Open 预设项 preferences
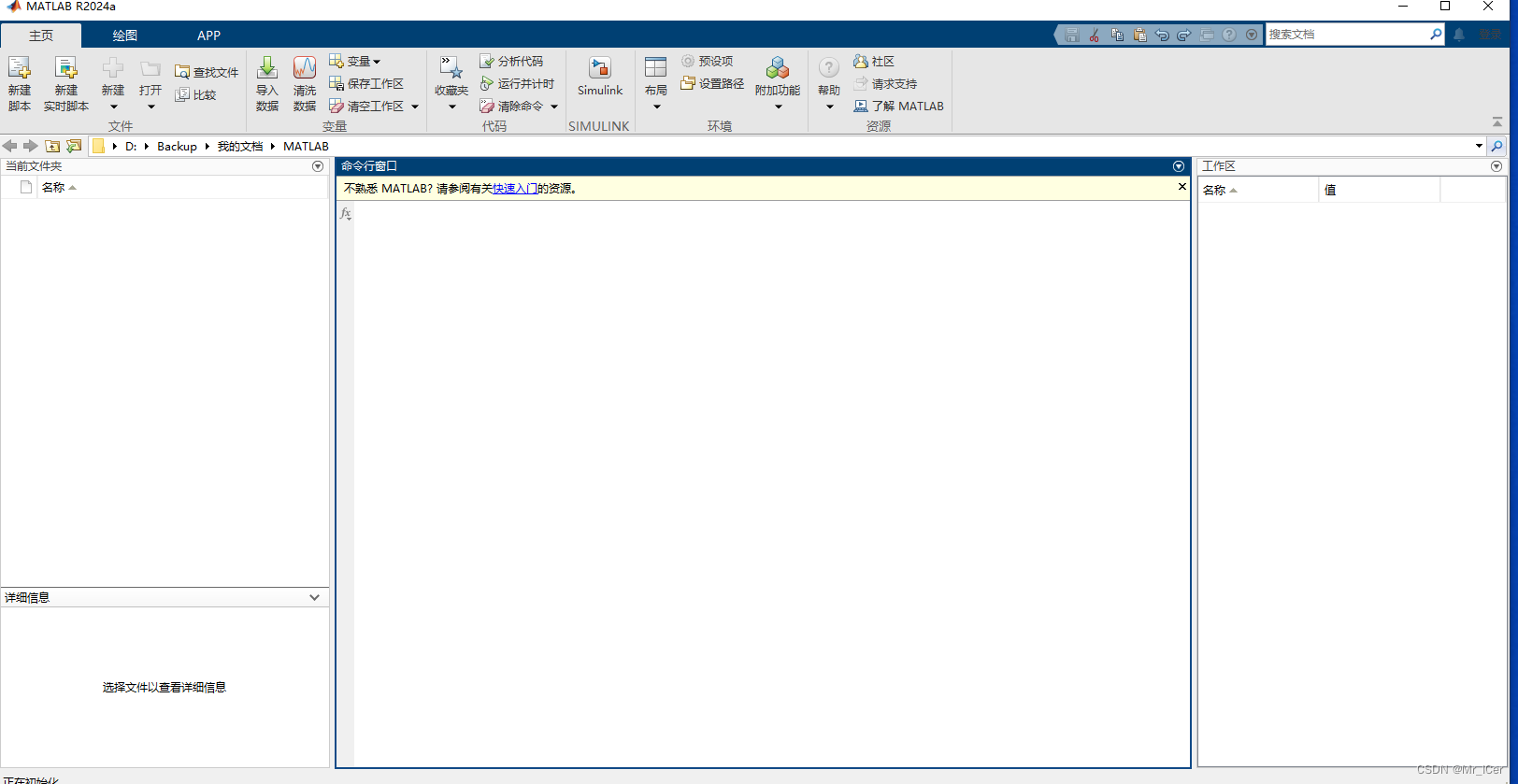Screen dimensions: 1518x784 click(707, 61)
